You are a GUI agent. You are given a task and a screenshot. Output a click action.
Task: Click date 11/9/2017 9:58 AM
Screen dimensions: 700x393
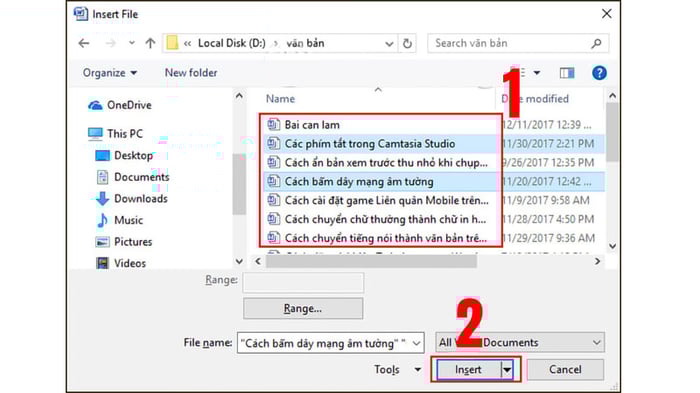[546, 201]
